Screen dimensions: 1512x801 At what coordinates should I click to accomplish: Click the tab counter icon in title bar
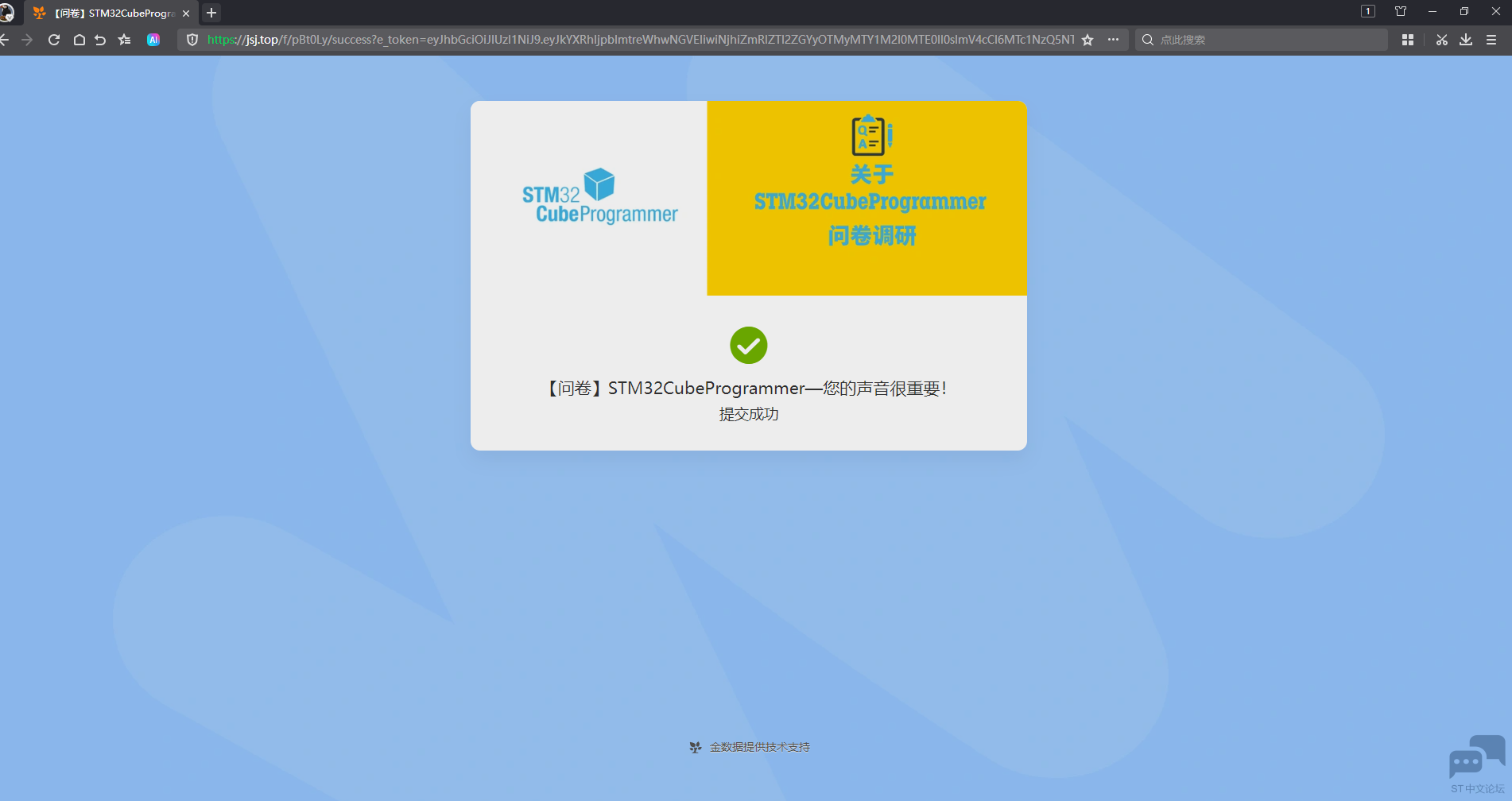point(1368,11)
